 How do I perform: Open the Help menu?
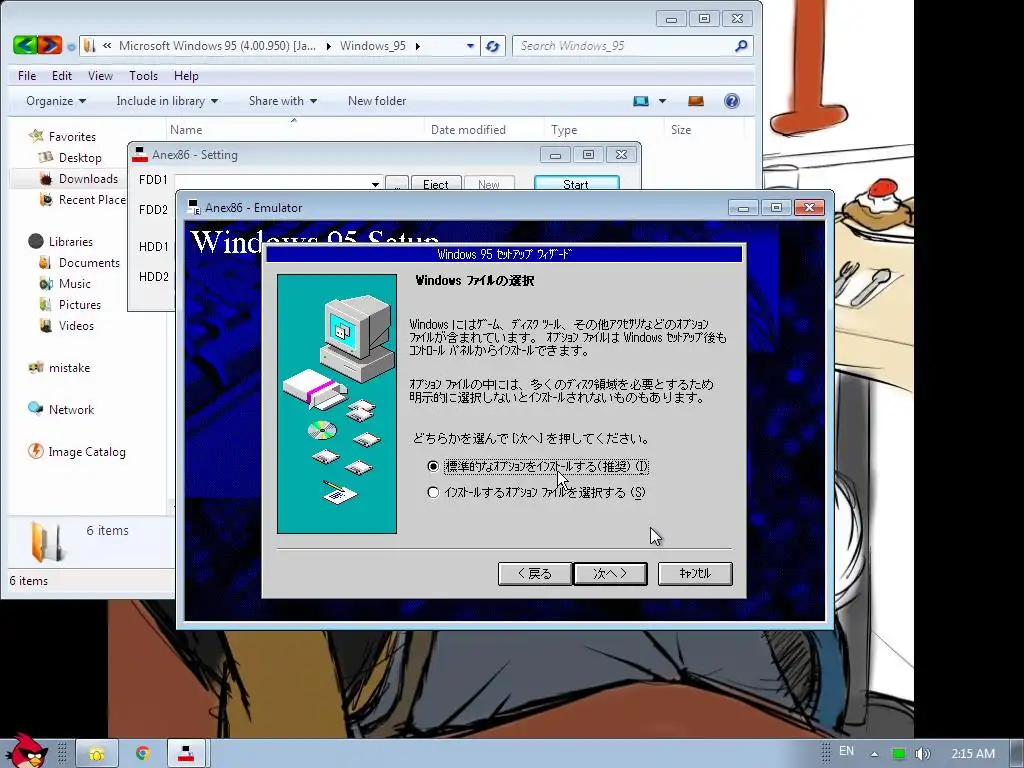click(x=186, y=76)
